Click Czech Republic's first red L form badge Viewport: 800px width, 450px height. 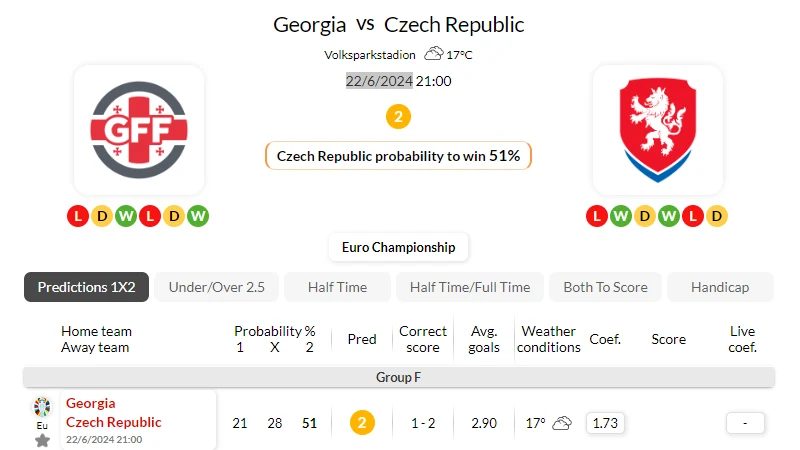point(596,216)
